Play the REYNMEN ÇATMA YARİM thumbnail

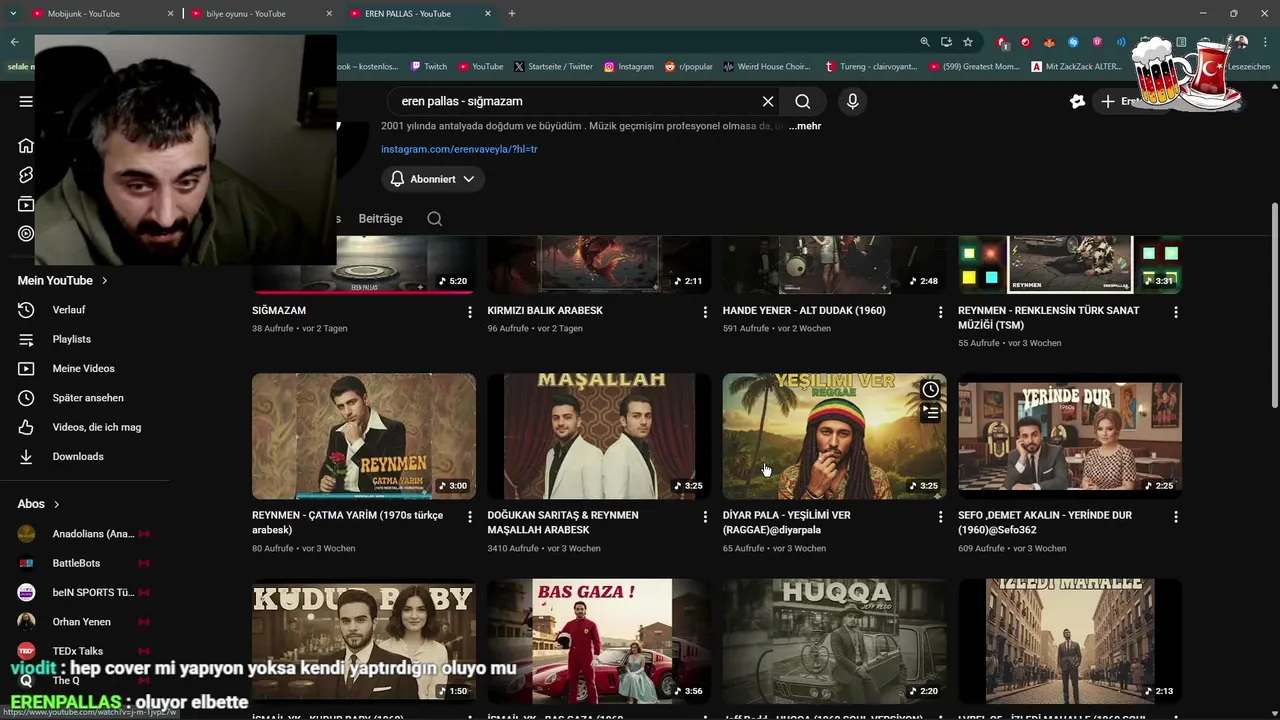[364, 436]
